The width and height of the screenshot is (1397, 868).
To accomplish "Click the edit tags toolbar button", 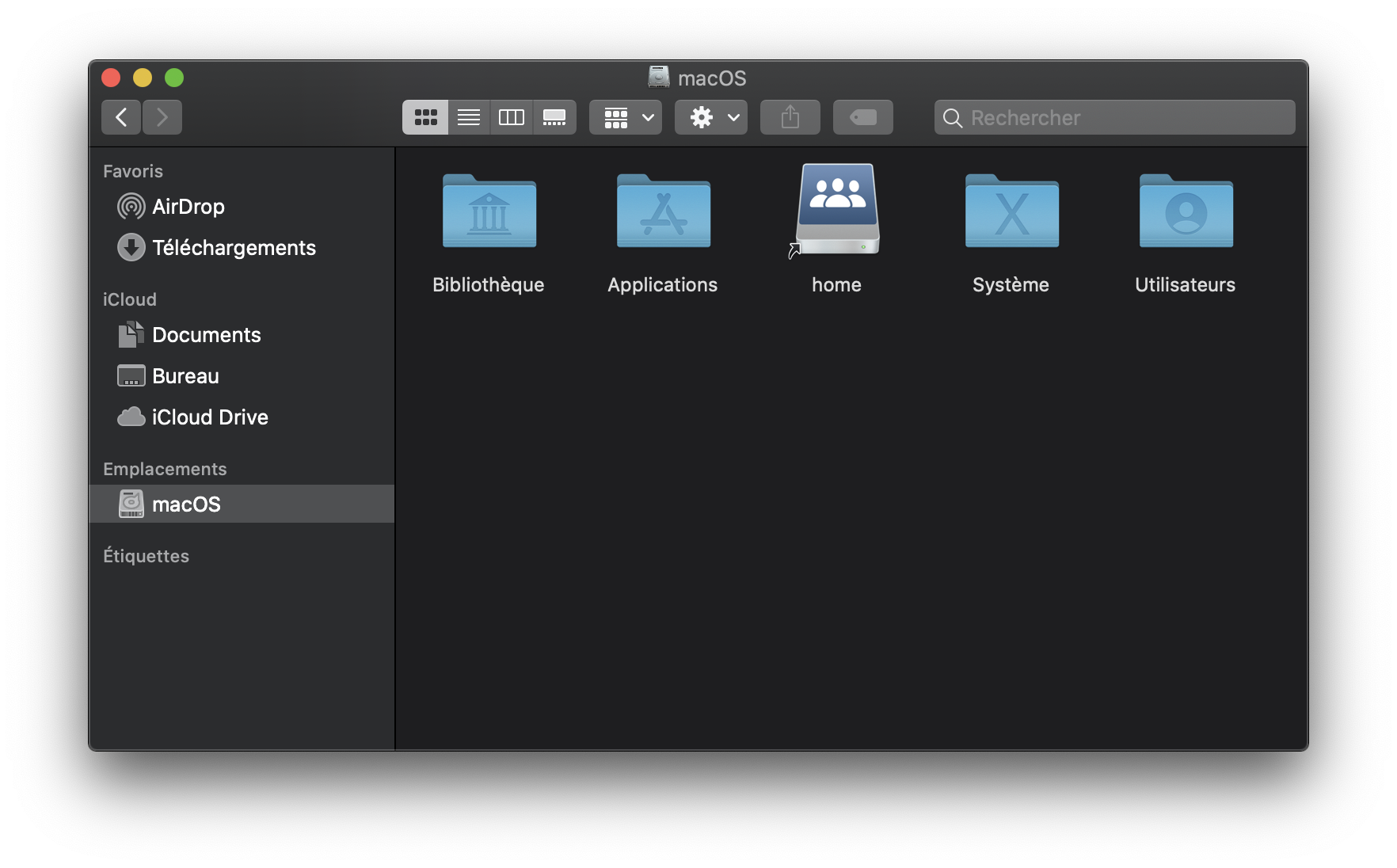I will tap(863, 117).
